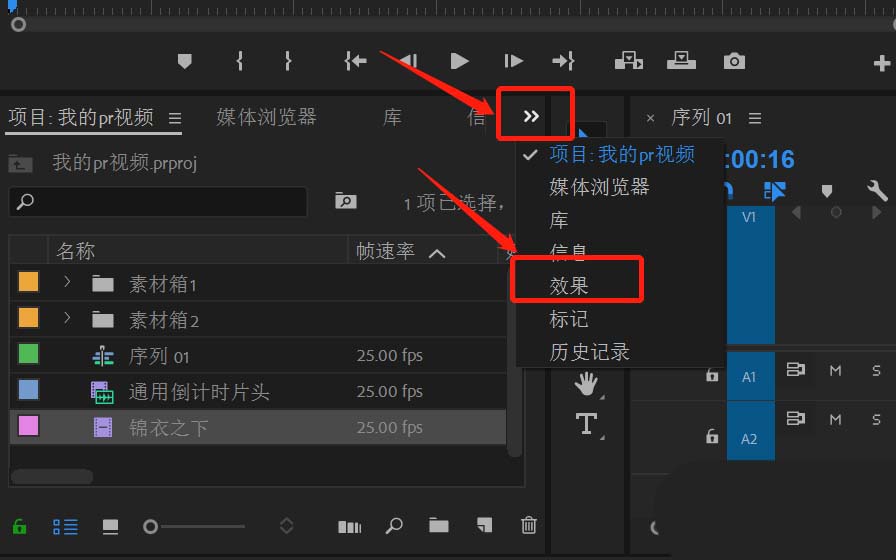Viewport: 896px width, 560px height.
Task: Sort by 帧速率 column header
Action: tap(385, 251)
